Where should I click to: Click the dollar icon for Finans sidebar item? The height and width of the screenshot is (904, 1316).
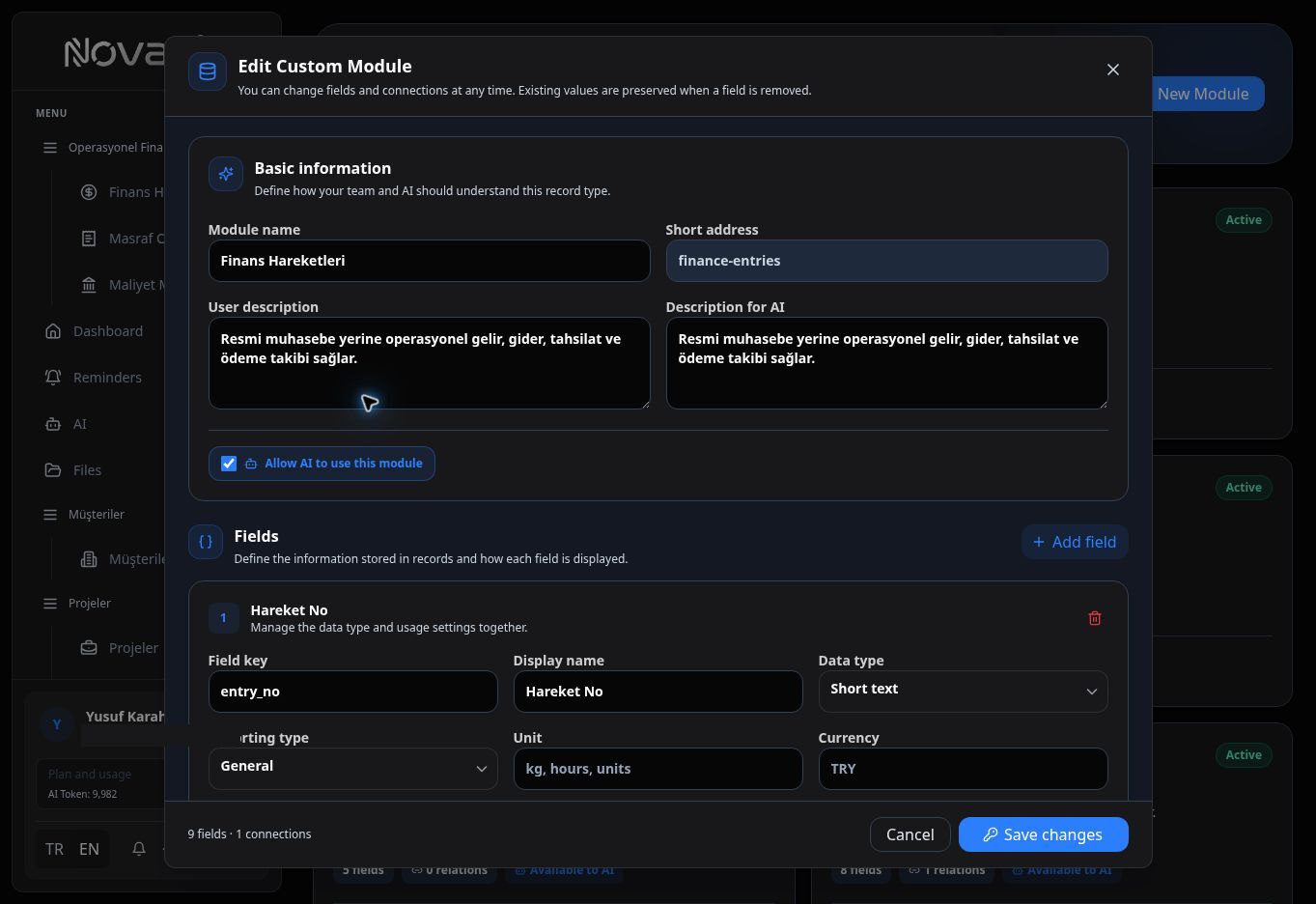[89, 192]
